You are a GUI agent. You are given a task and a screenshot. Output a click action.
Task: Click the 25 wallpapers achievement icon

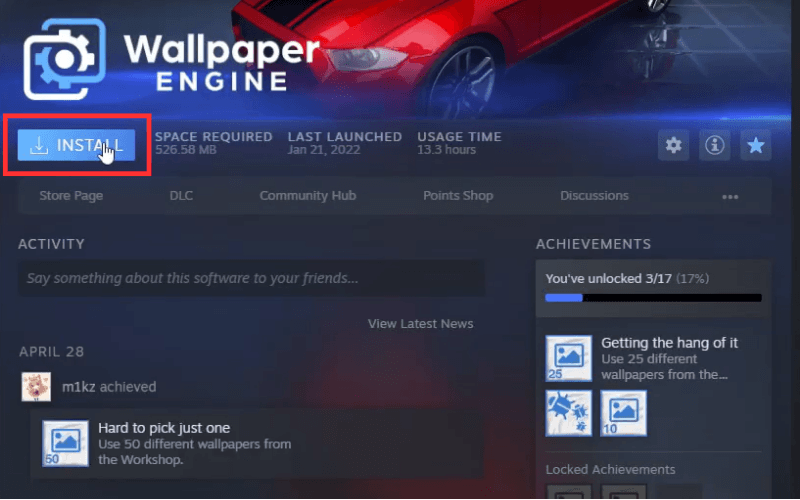(569, 358)
